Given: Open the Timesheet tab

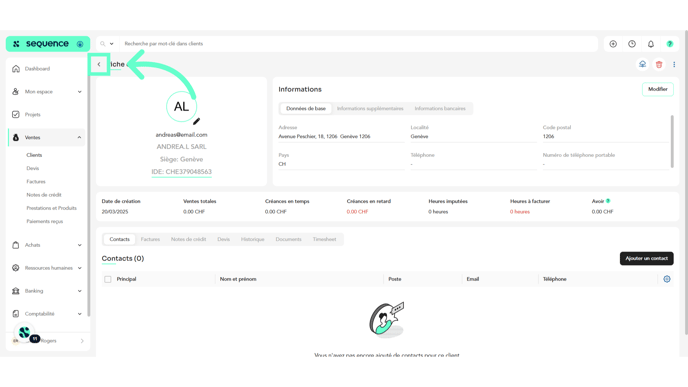Looking at the screenshot, I should [324, 239].
